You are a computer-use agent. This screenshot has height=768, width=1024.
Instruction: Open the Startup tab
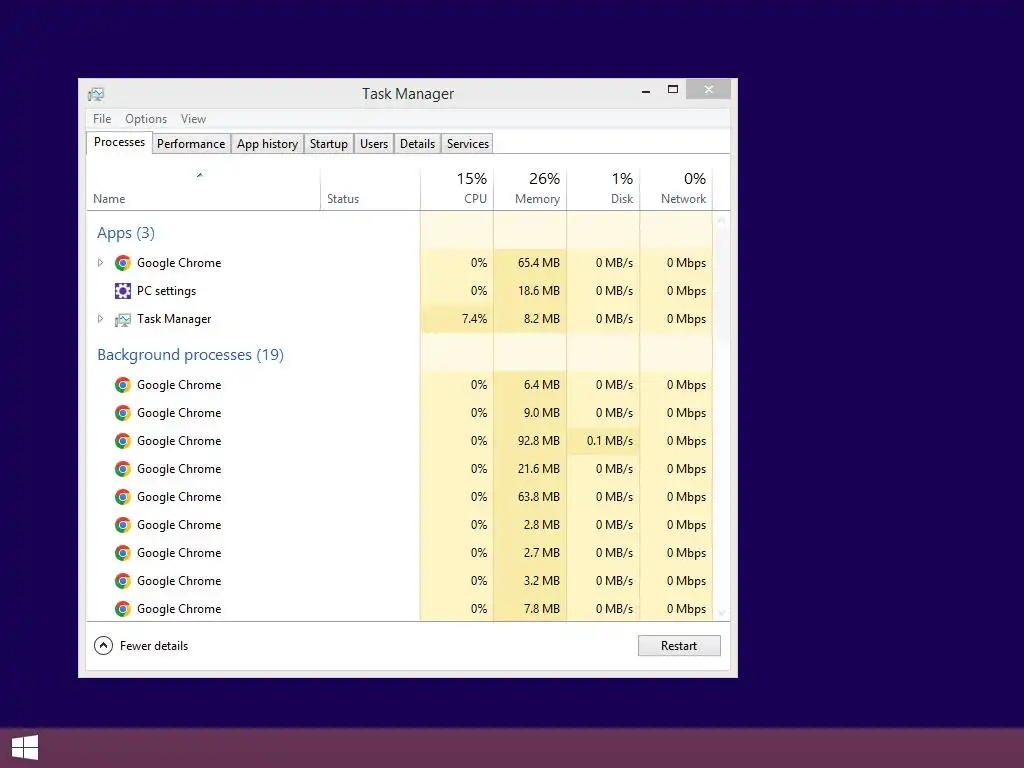coord(328,144)
